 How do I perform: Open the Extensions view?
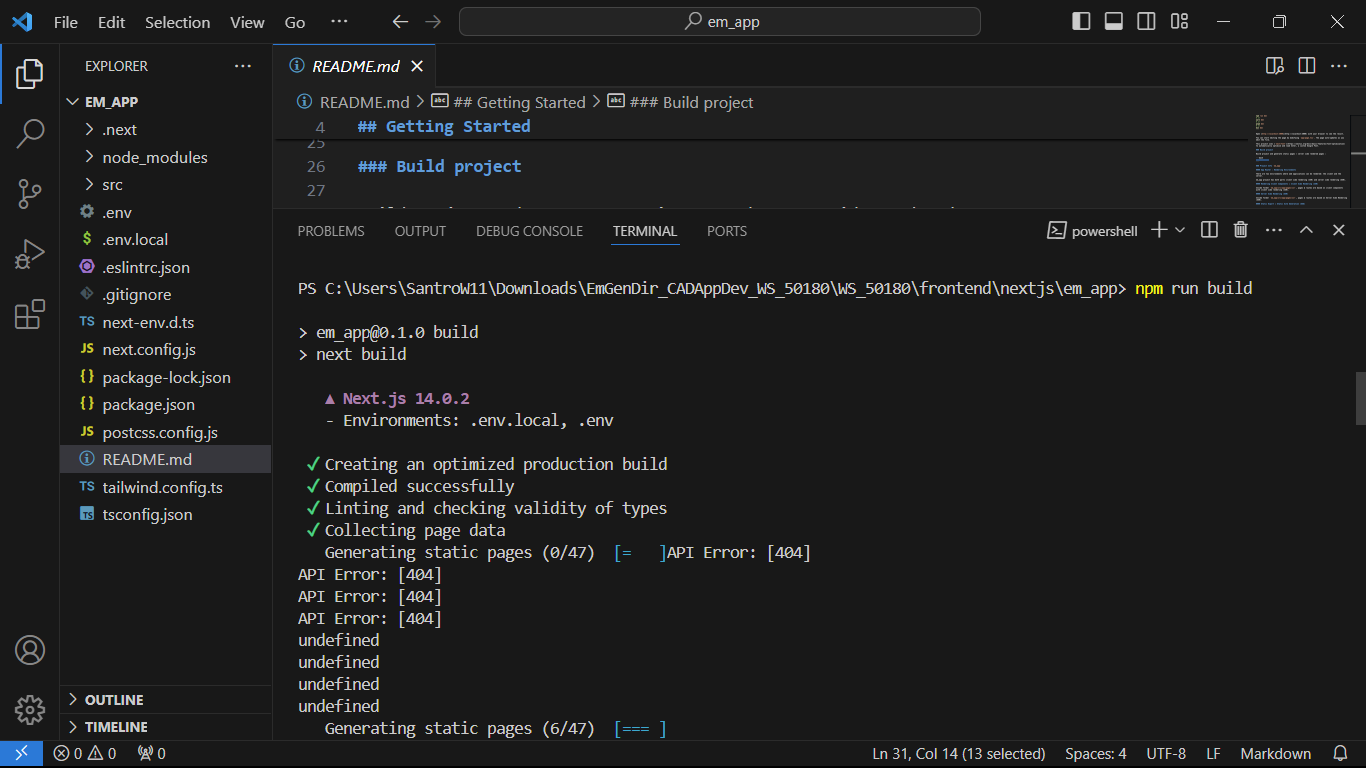pyautogui.click(x=30, y=314)
